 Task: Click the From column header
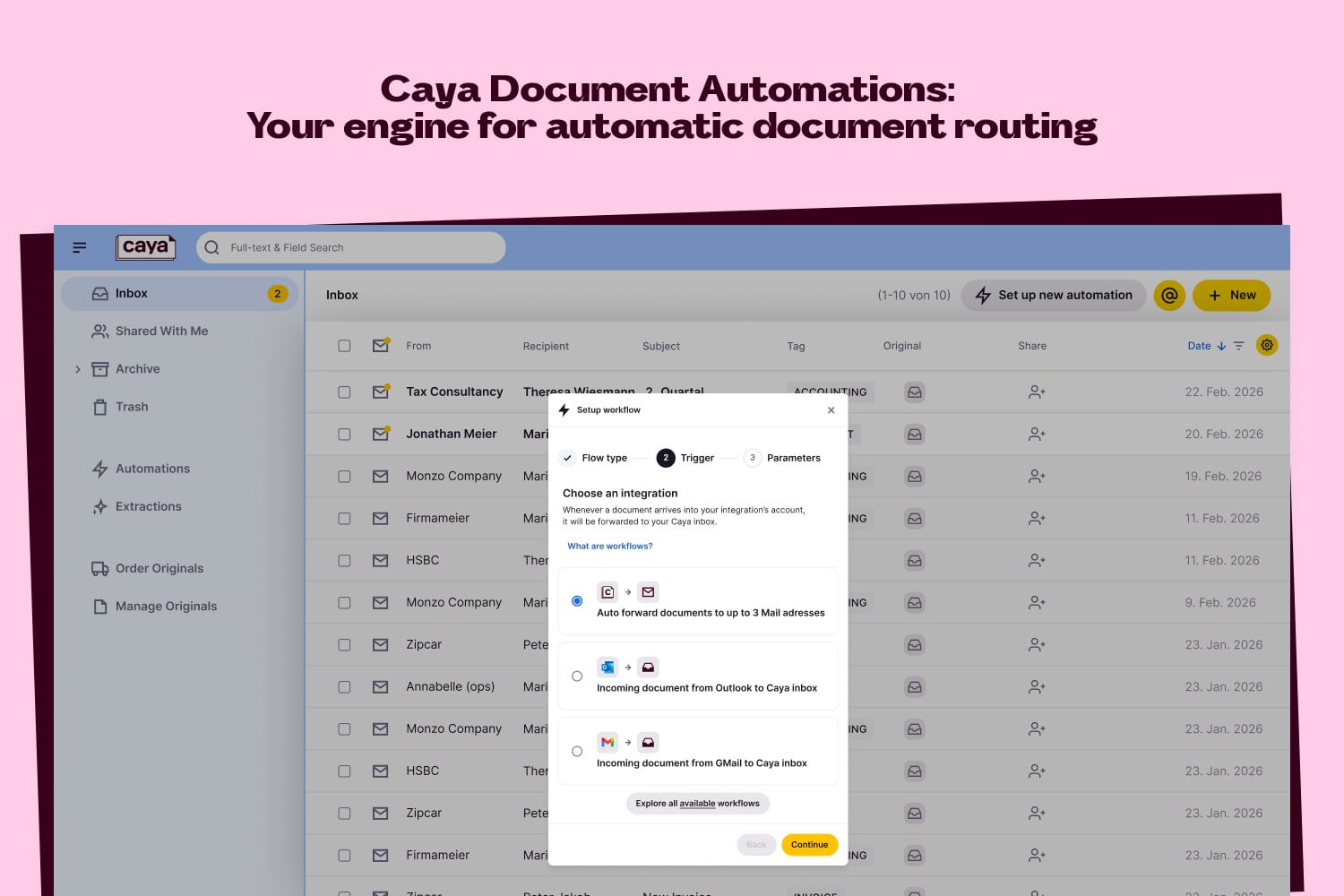pyautogui.click(x=418, y=346)
